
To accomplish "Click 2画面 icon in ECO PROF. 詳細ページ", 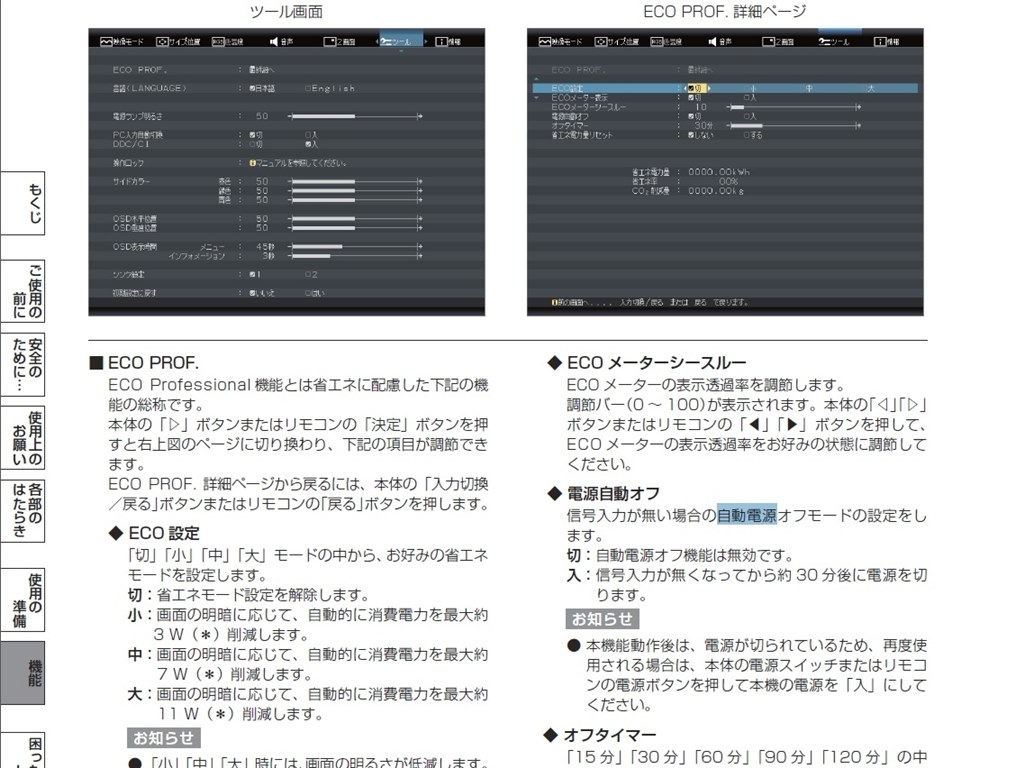I will pos(769,41).
